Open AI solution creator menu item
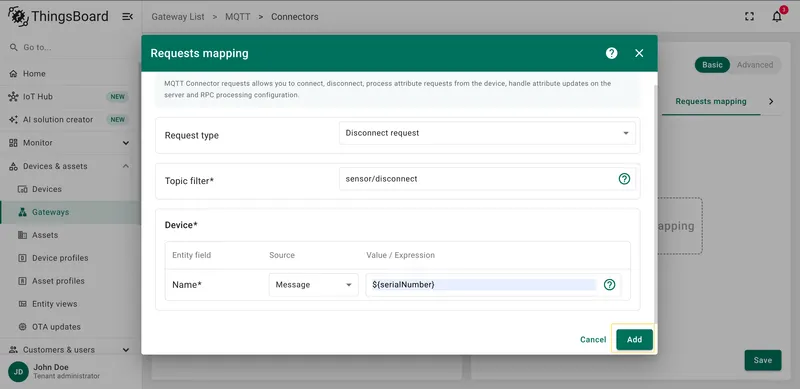The height and width of the screenshot is (389, 800). pyautogui.click(x=70, y=119)
